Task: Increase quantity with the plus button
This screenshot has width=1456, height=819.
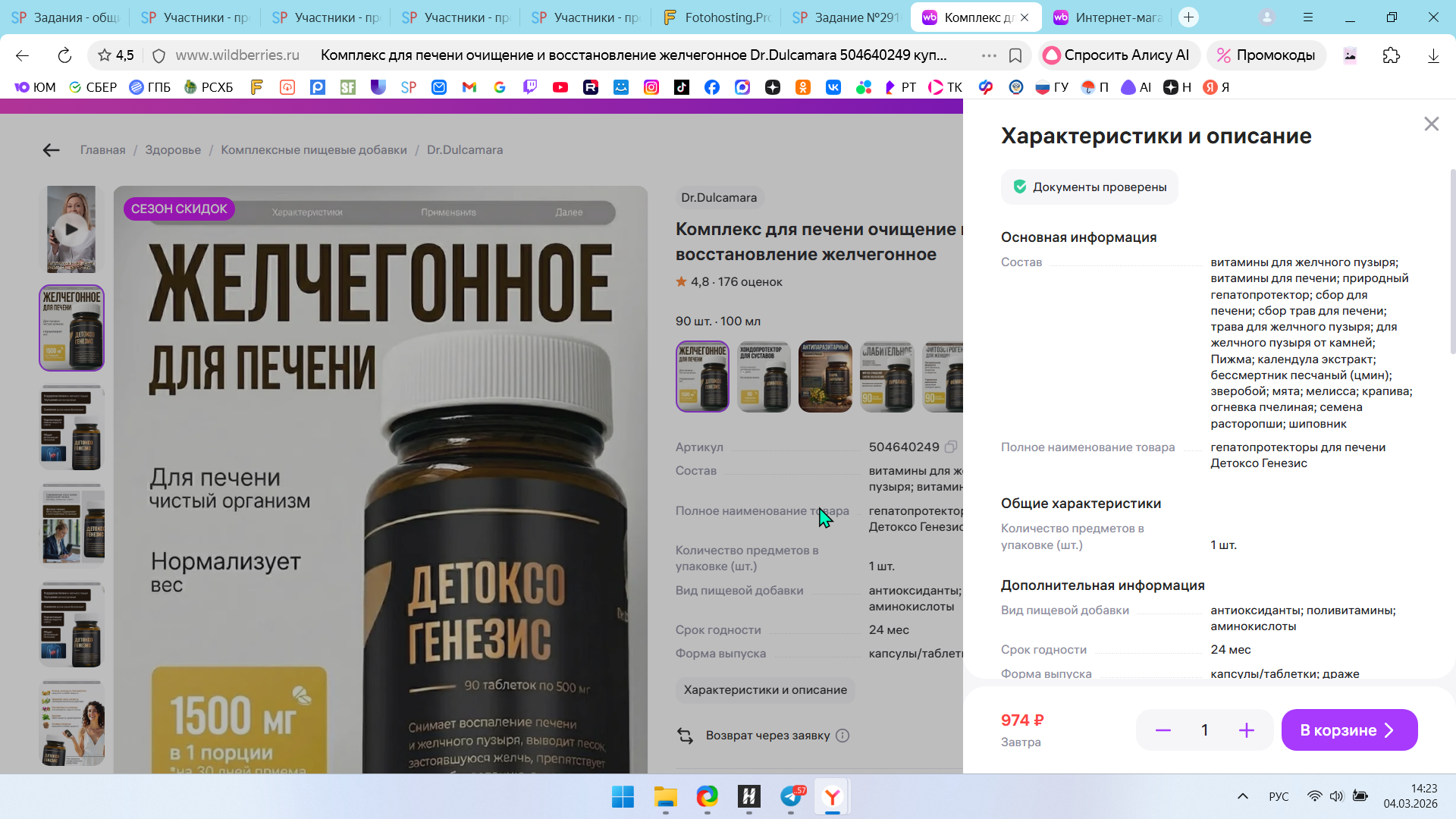Action: [1246, 730]
